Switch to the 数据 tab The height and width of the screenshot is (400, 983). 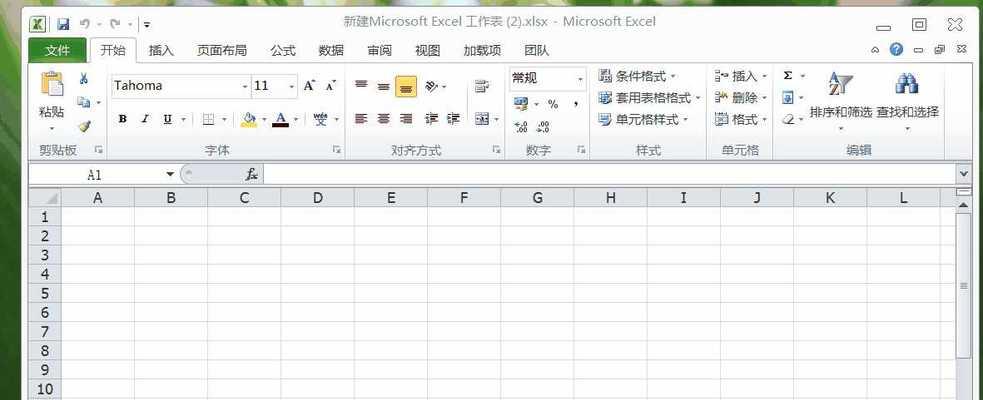331,51
